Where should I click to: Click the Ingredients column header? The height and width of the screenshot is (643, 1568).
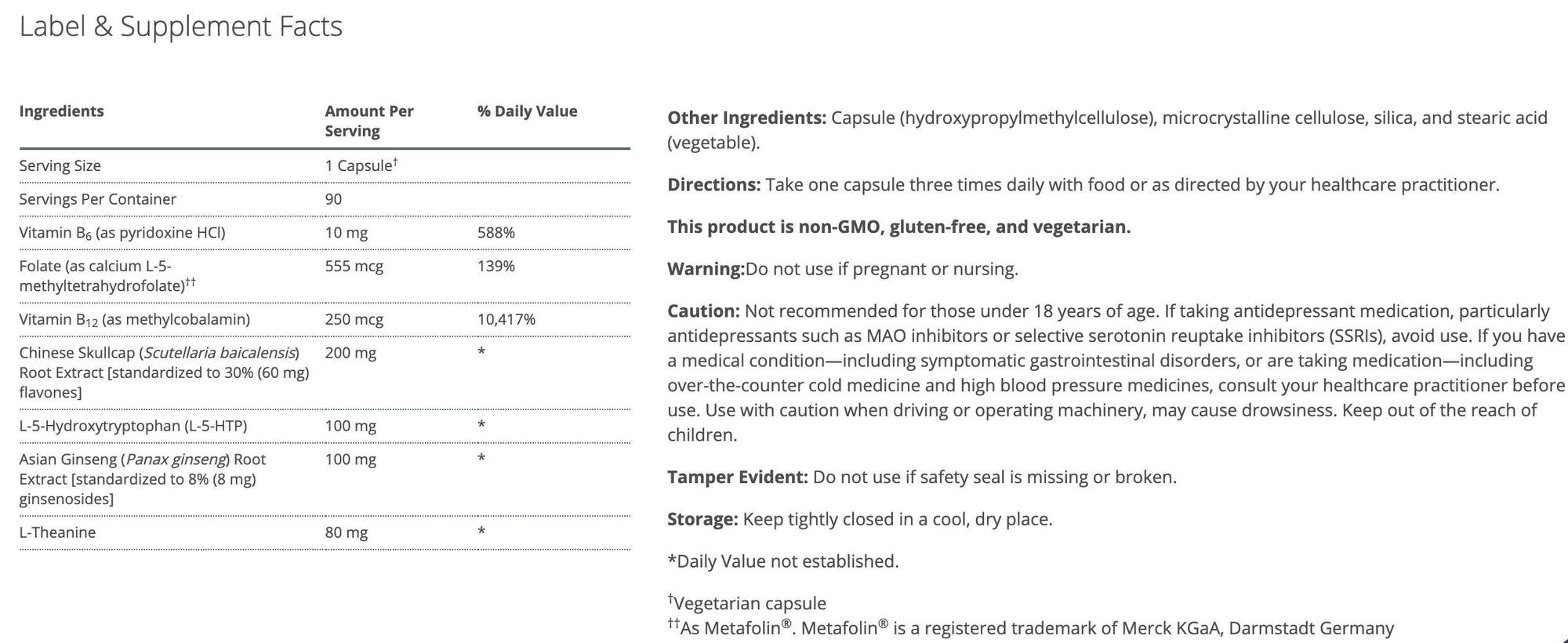point(61,111)
